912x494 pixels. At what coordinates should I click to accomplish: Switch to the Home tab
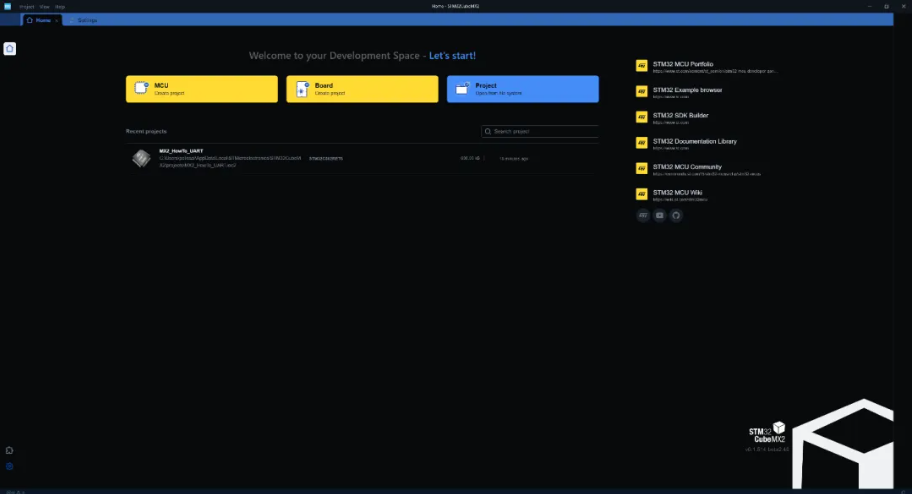[42, 20]
